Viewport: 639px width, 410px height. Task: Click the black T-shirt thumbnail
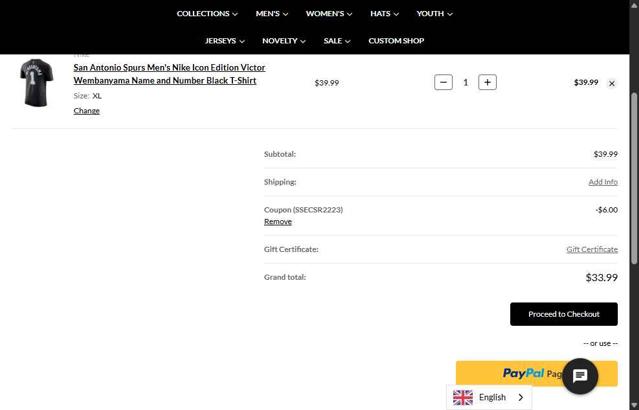(37, 82)
